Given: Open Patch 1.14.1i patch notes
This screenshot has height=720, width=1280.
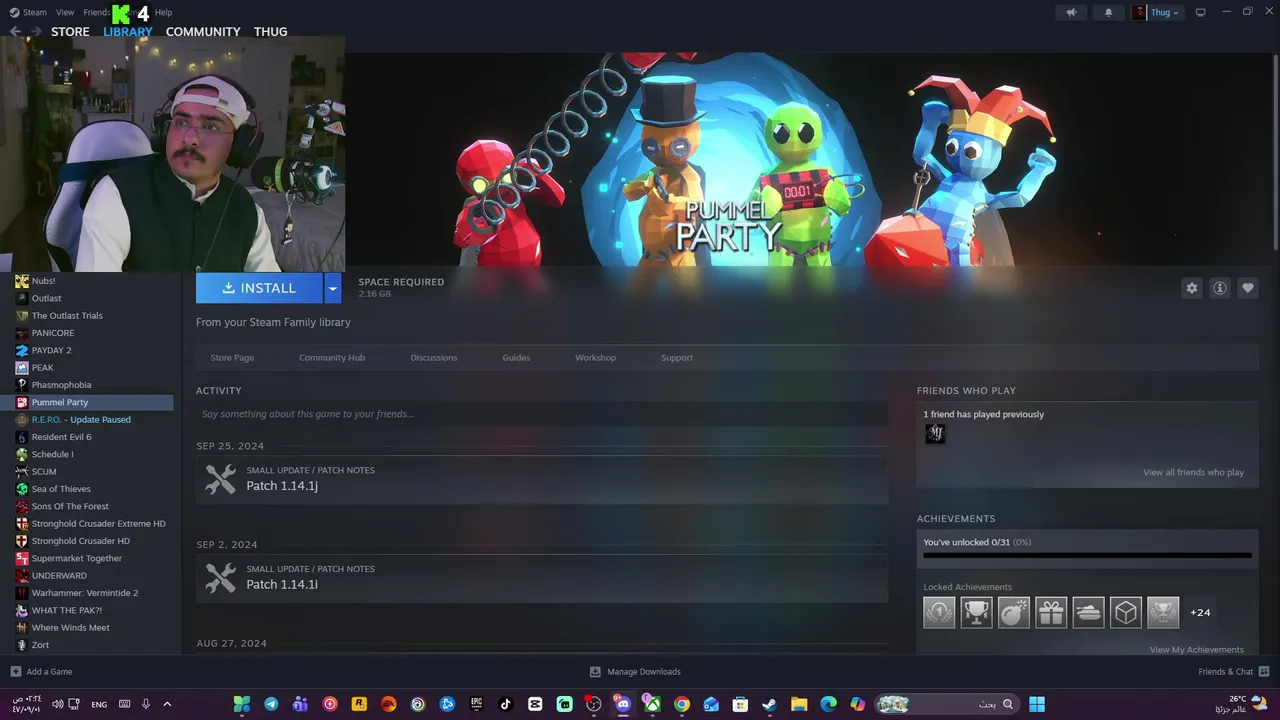Looking at the screenshot, I should [542, 578].
